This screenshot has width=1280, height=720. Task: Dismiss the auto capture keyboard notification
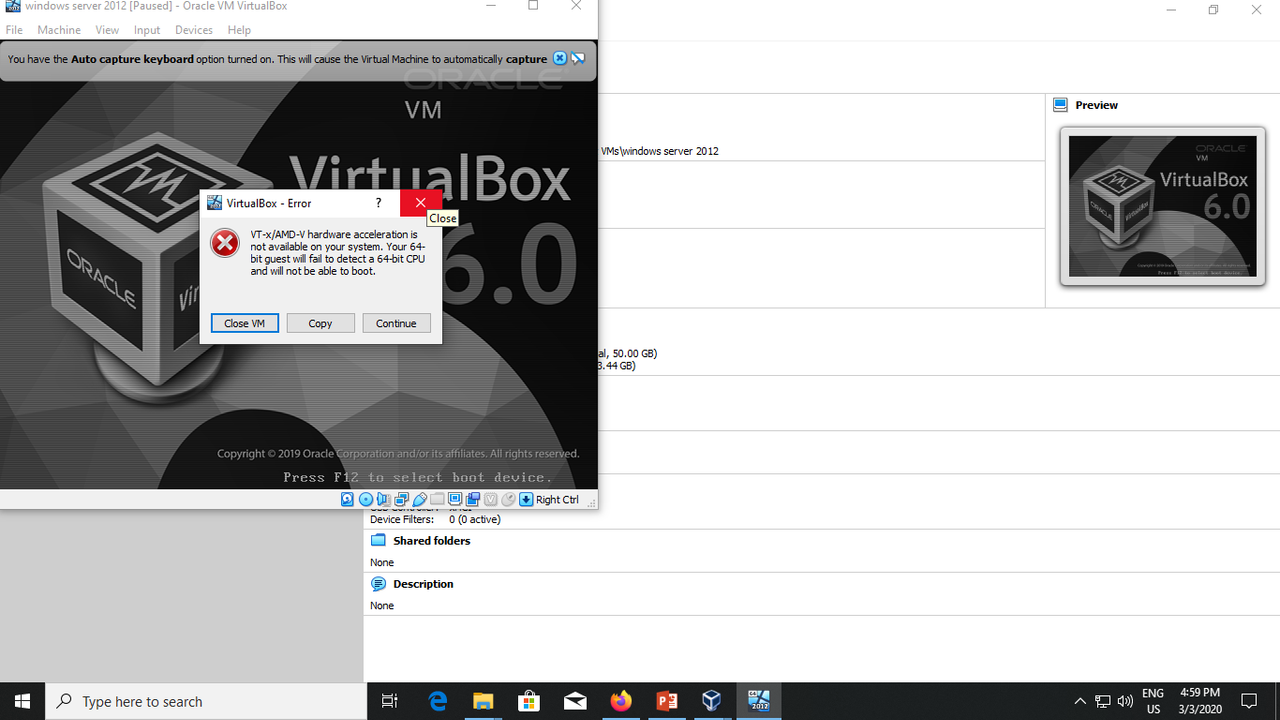click(x=560, y=59)
